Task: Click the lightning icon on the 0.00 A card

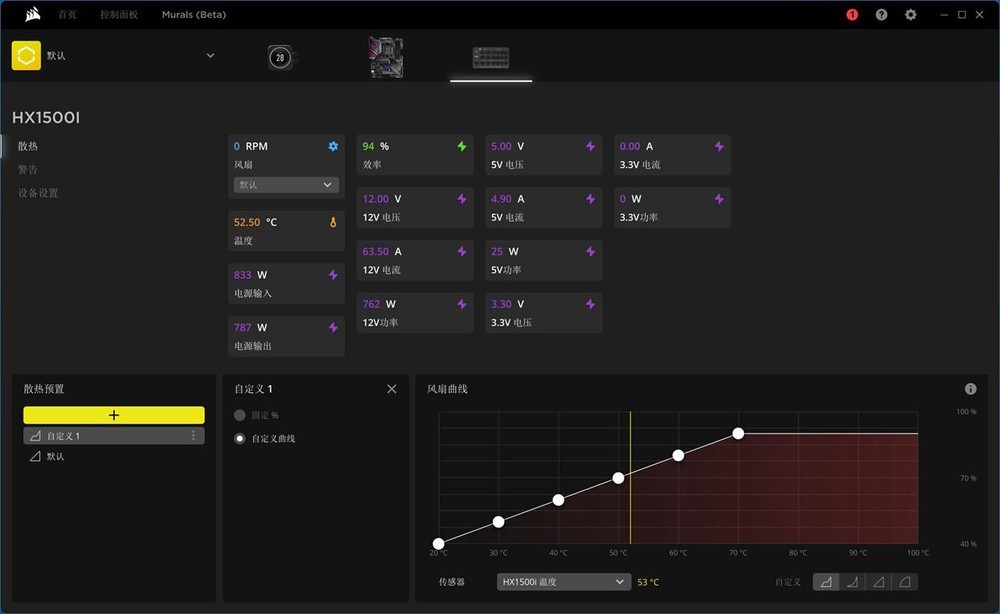Action: [719, 146]
